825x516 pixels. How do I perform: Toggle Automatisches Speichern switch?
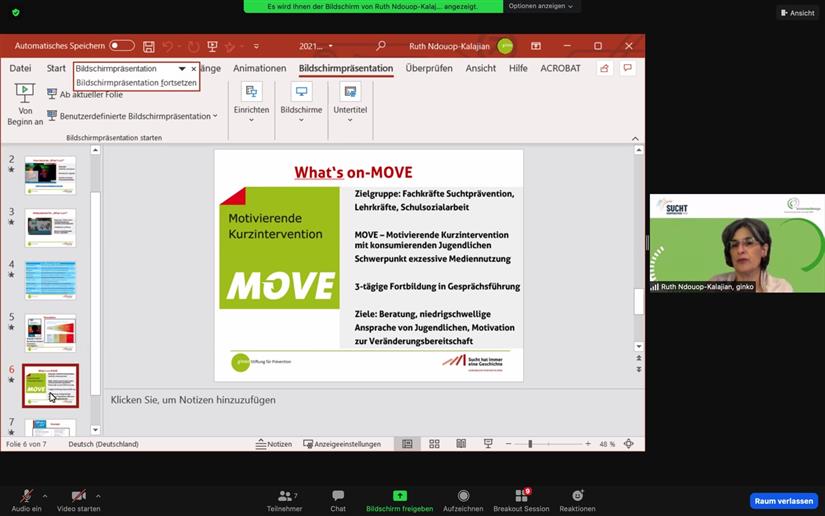click(x=122, y=46)
